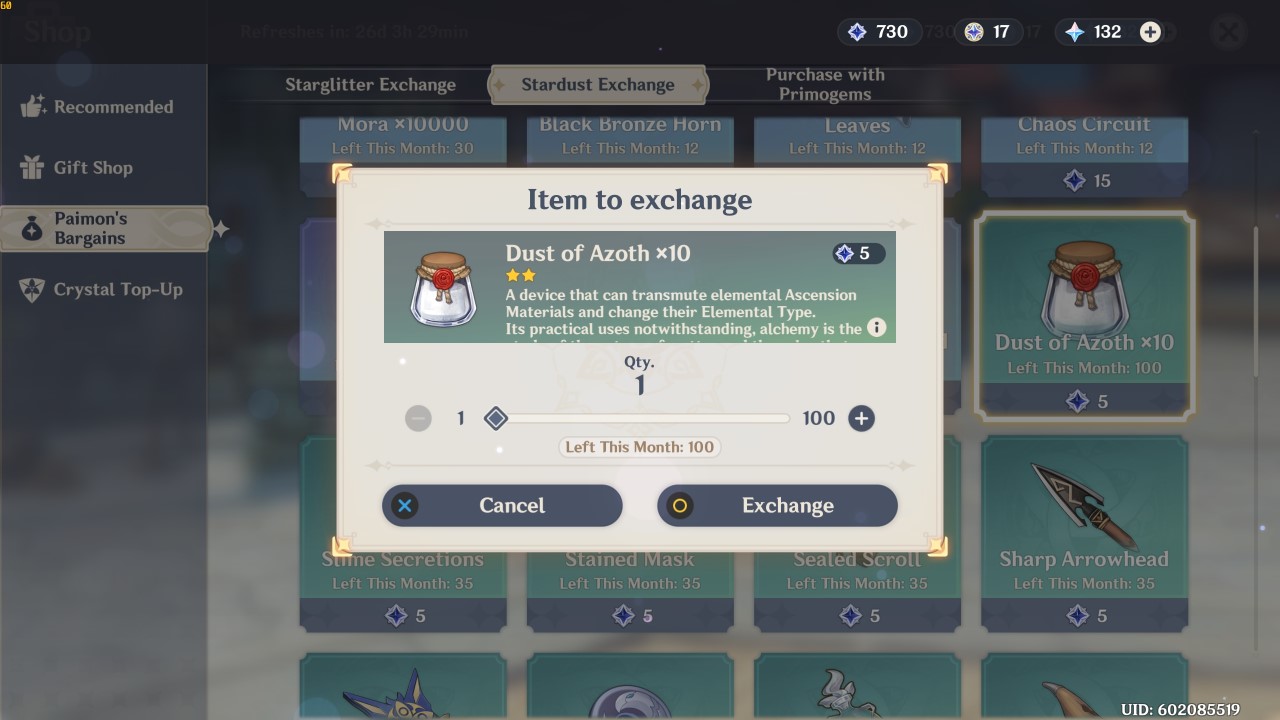Switch to Purchase with Primogems tab
Screen dimensions: 1280x720
[825, 84]
